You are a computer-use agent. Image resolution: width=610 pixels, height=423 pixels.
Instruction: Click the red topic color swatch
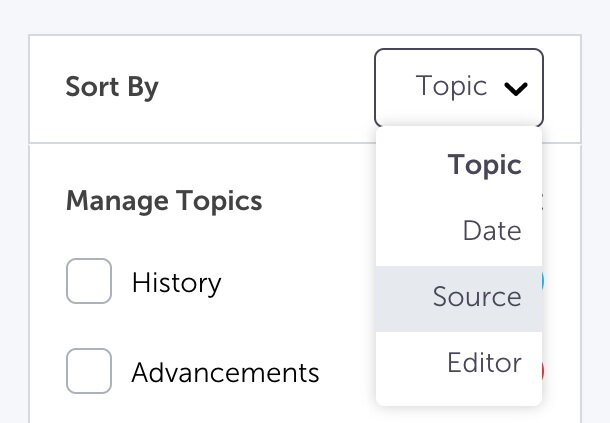(x=543, y=372)
